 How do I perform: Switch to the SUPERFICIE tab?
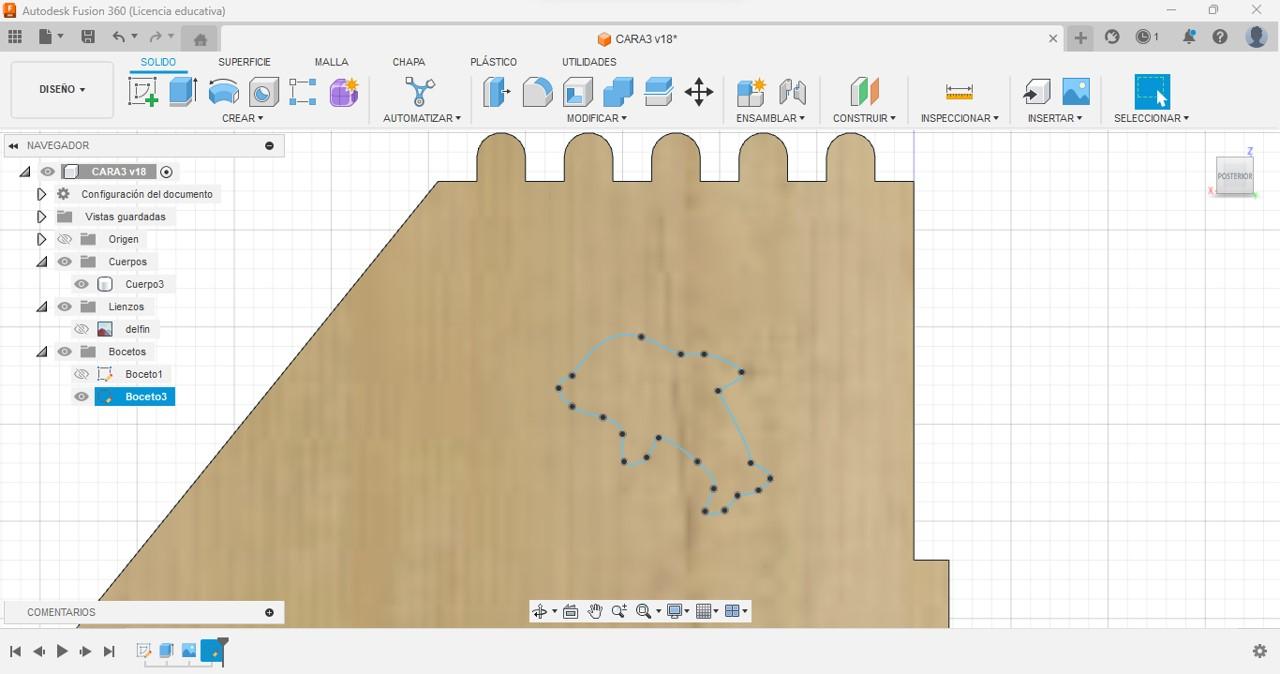(244, 62)
